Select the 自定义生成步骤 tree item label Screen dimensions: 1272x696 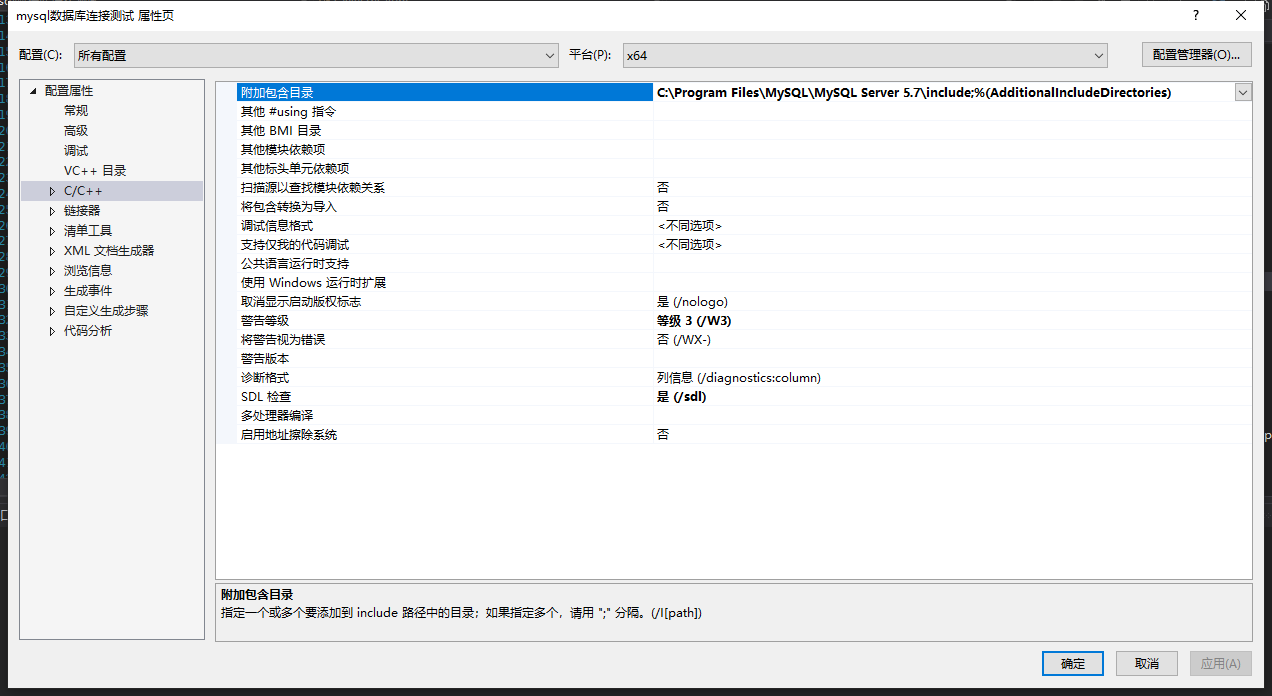click(x=106, y=310)
